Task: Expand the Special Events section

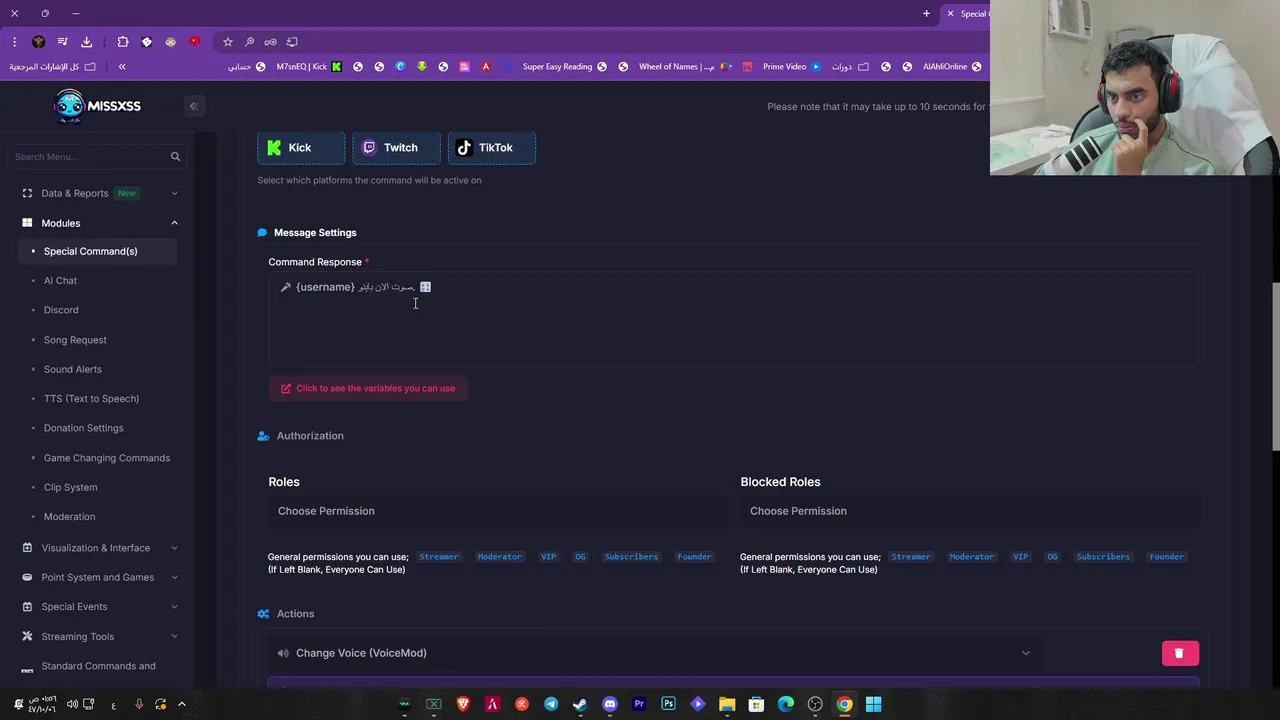Action: pyautogui.click(x=174, y=607)
